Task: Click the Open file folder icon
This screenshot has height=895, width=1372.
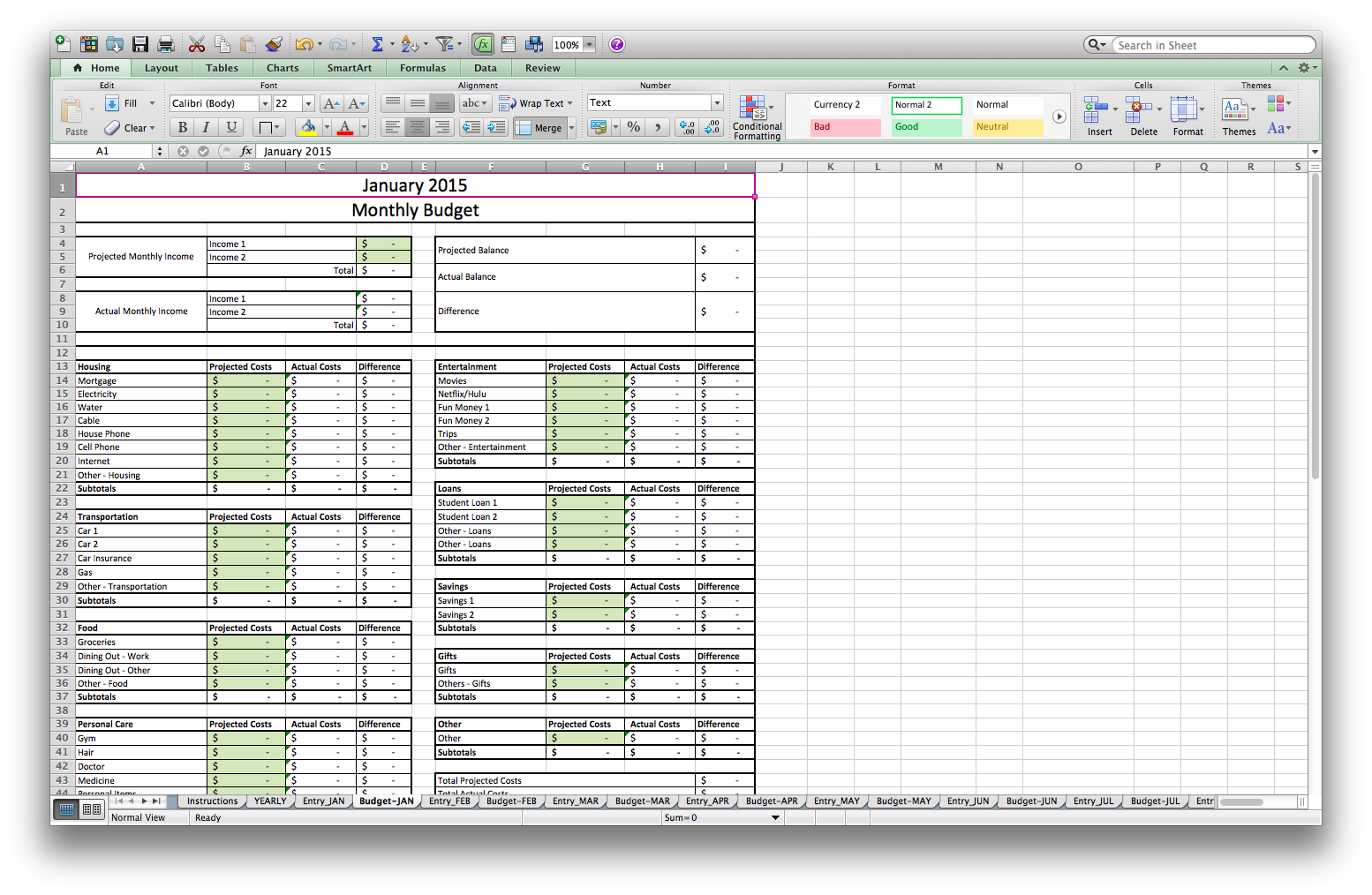Action: 115,44
